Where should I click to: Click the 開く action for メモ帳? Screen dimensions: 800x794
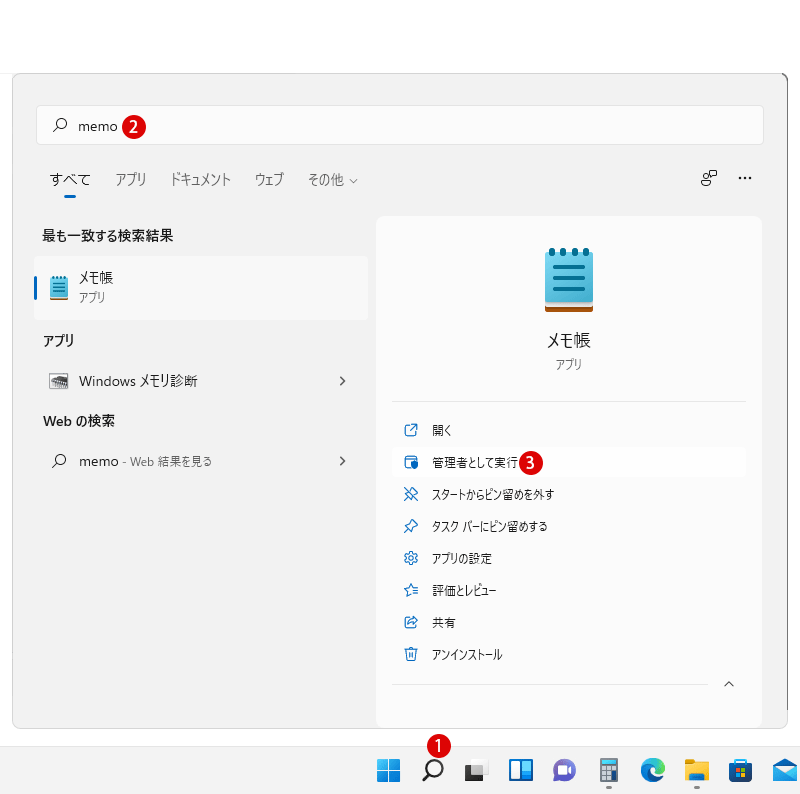(x=442, y=430)
